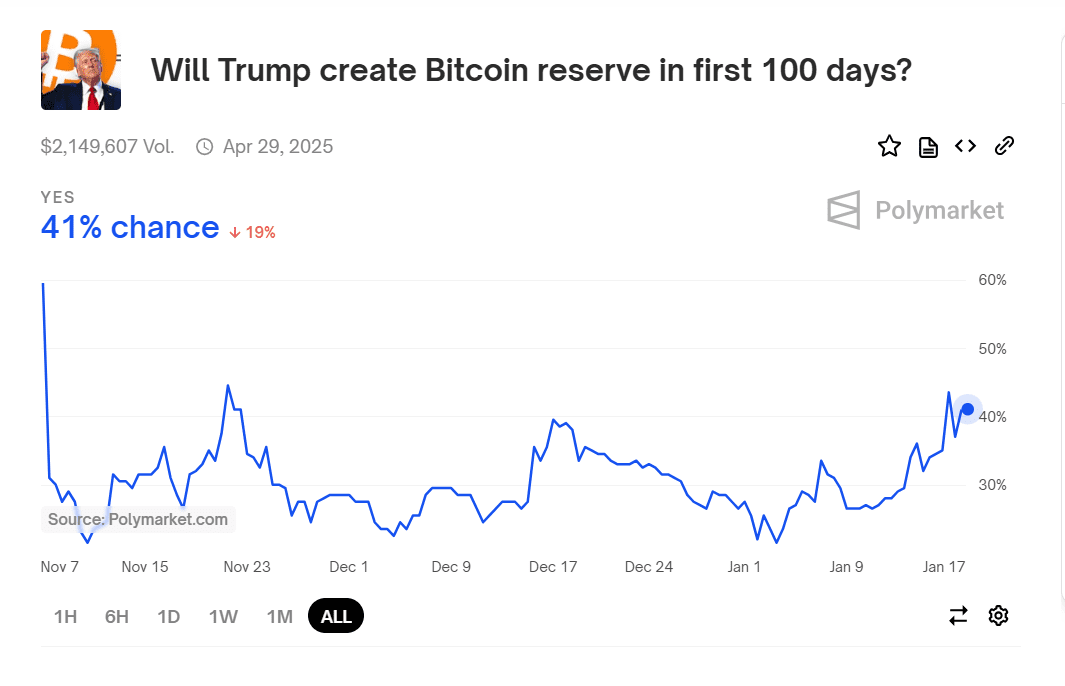Image resolution: width=1065 pixels, height=686 pixels.
Task: Select the 1H time range
Action: coord(65,616)
